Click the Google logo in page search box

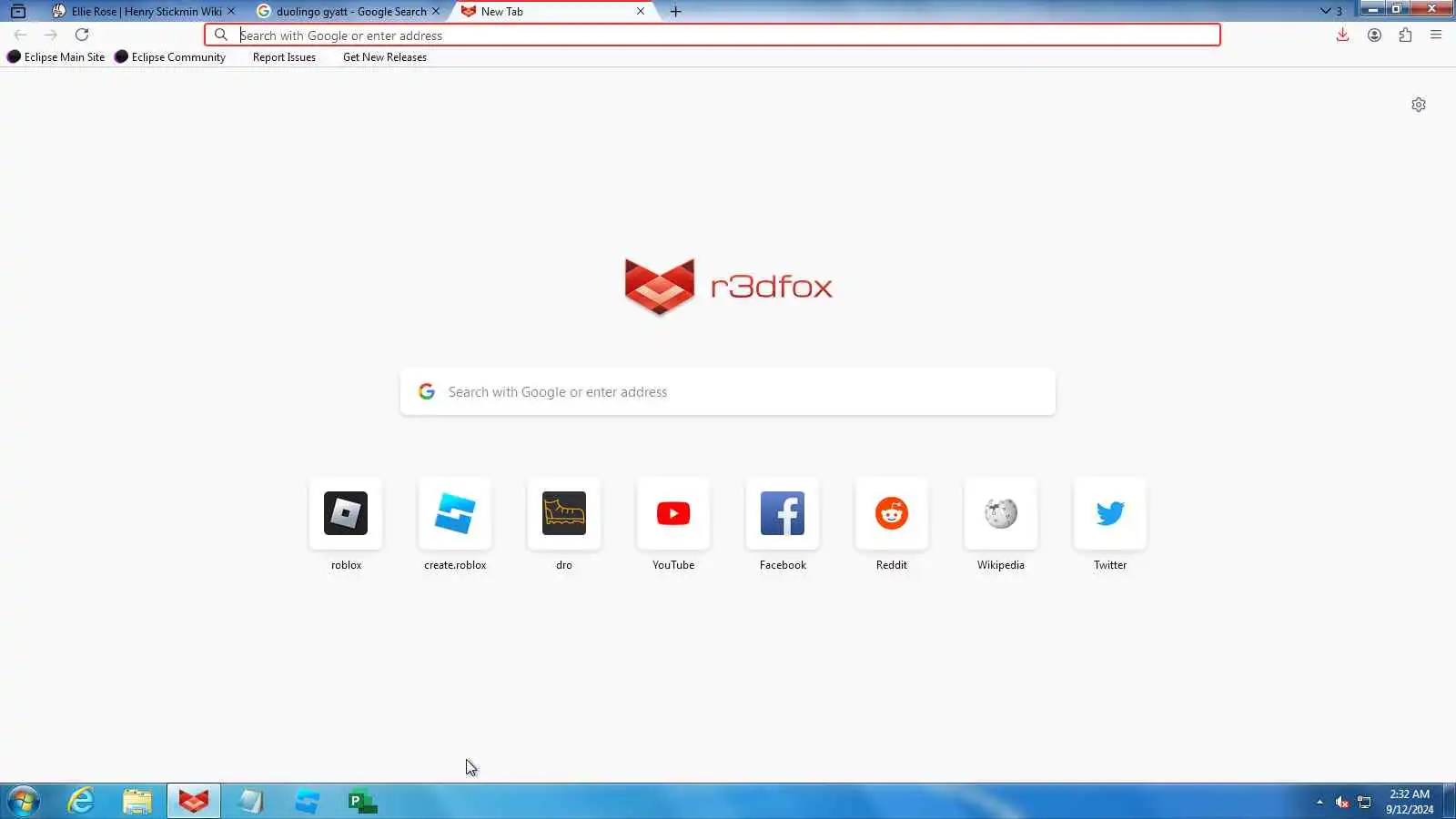point(427,391)
